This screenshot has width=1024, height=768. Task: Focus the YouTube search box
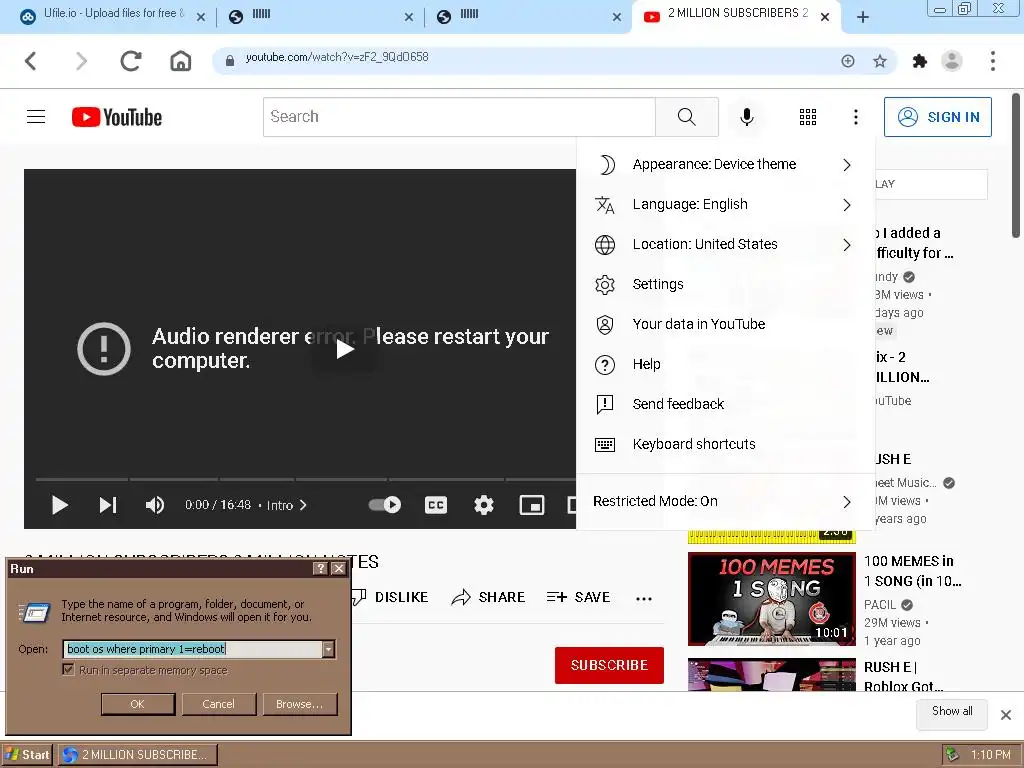(x=459, y=117)
